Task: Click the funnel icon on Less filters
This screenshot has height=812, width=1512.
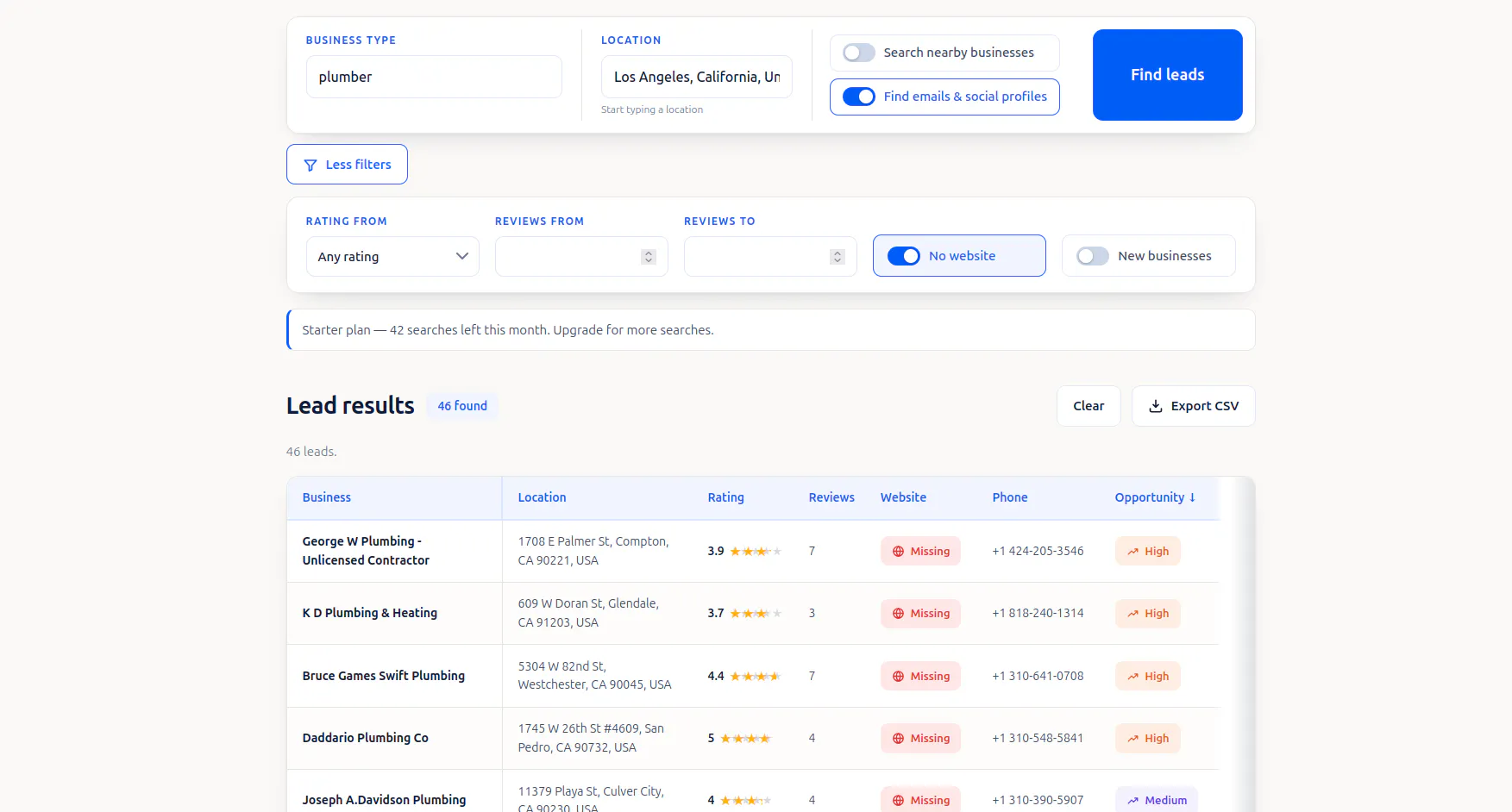Action: click(x=311, y=165)
